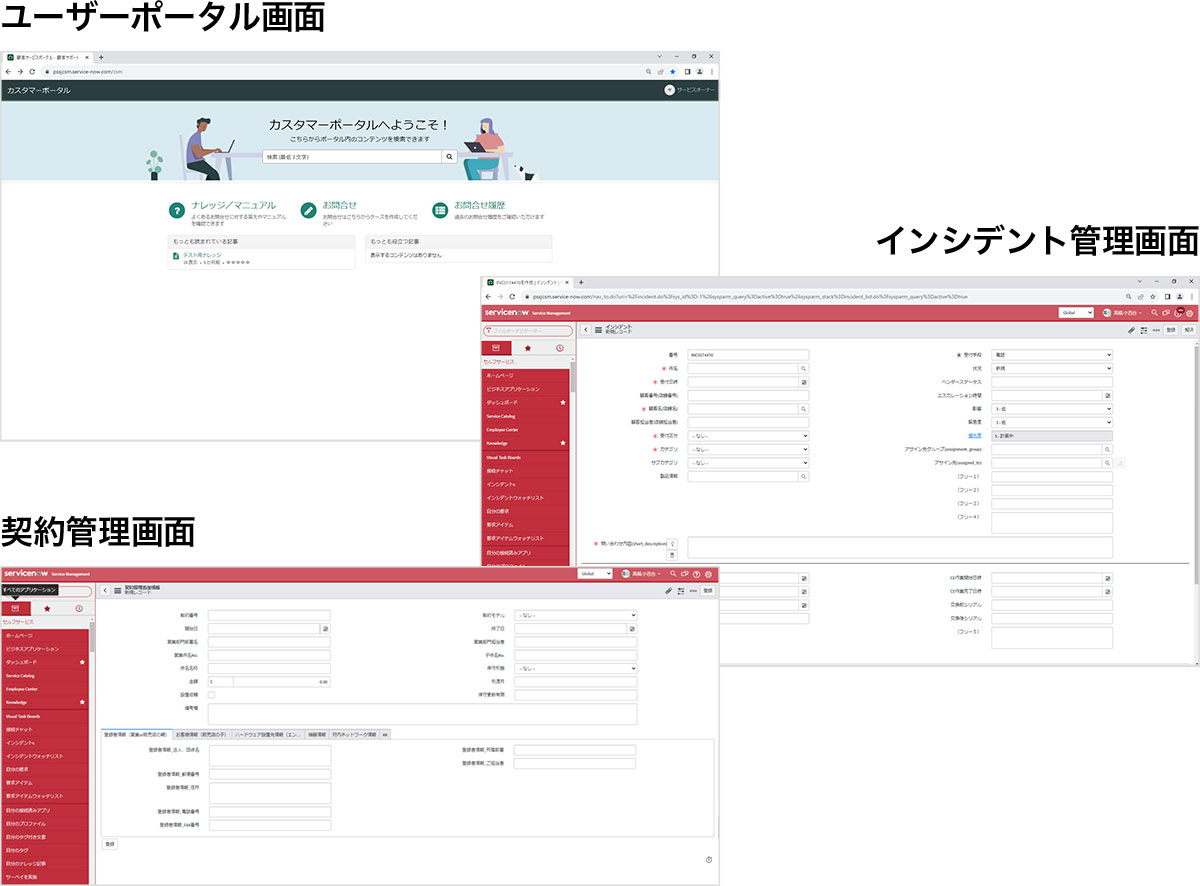
Task: Switch to history clock tab in incident navigator
Action: point(559,347)
